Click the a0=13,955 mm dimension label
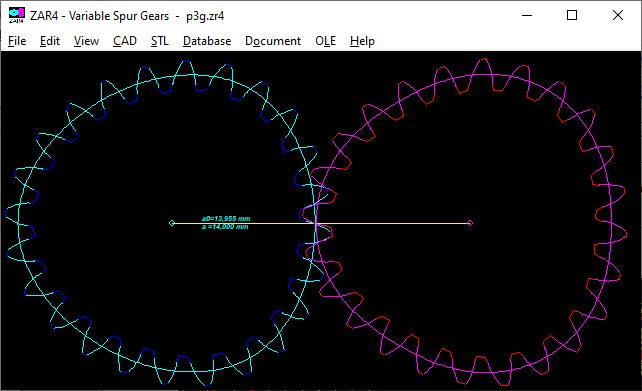The image size is (642, 391). tap(226, 219)
